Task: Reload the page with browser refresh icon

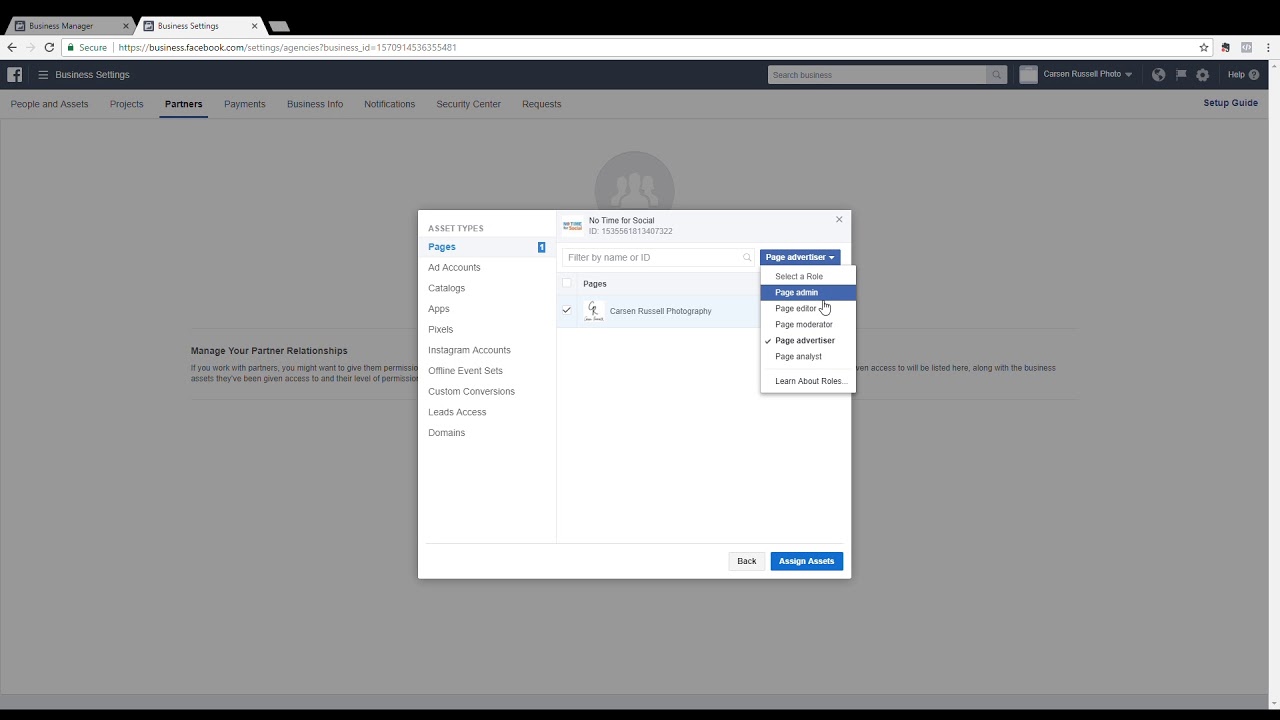Action: 49,47
